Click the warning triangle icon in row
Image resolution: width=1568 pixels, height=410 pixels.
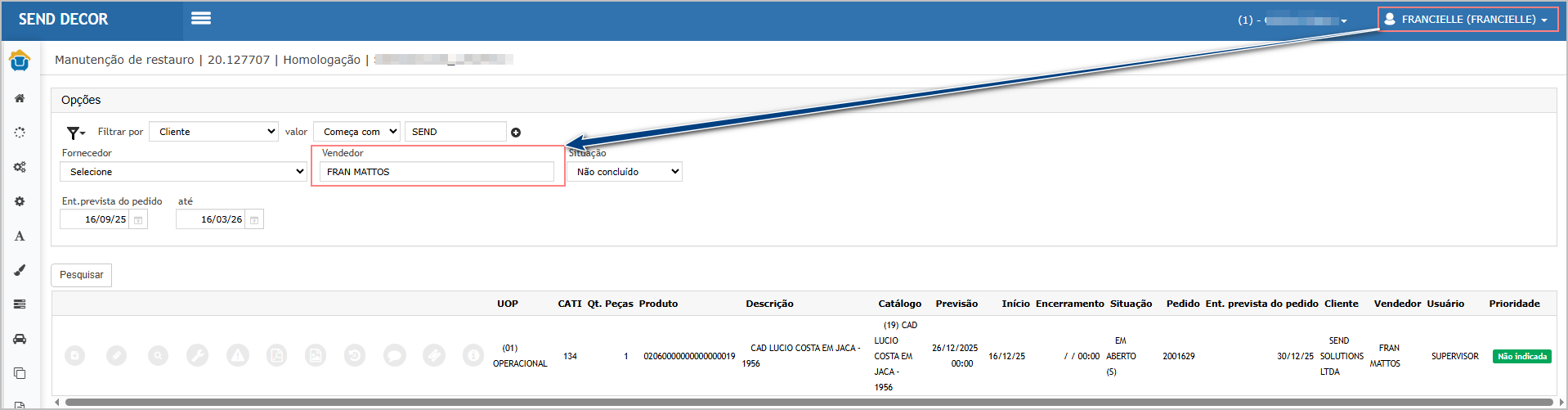(x=237, y=355)
